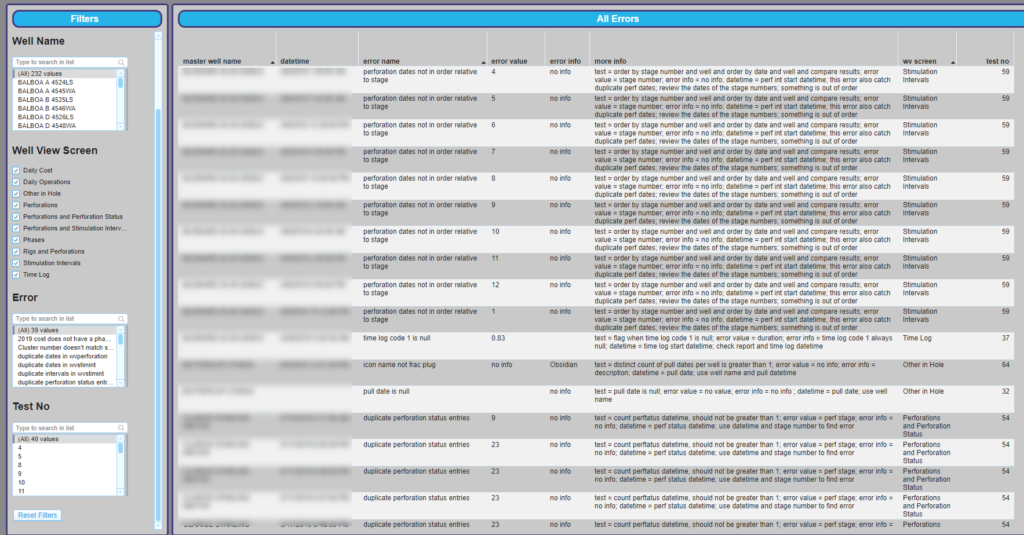Screen dimensions: 1024x535
Task: Select BALBOA D 4526LS well
Action: tap(65, 117)
